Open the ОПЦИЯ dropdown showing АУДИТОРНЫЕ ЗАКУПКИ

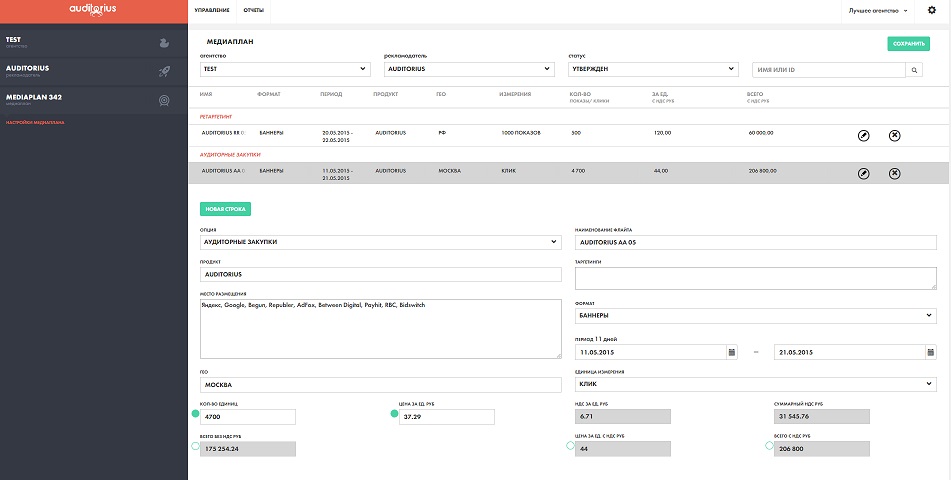pyautogui.click(x=380, y=242)
